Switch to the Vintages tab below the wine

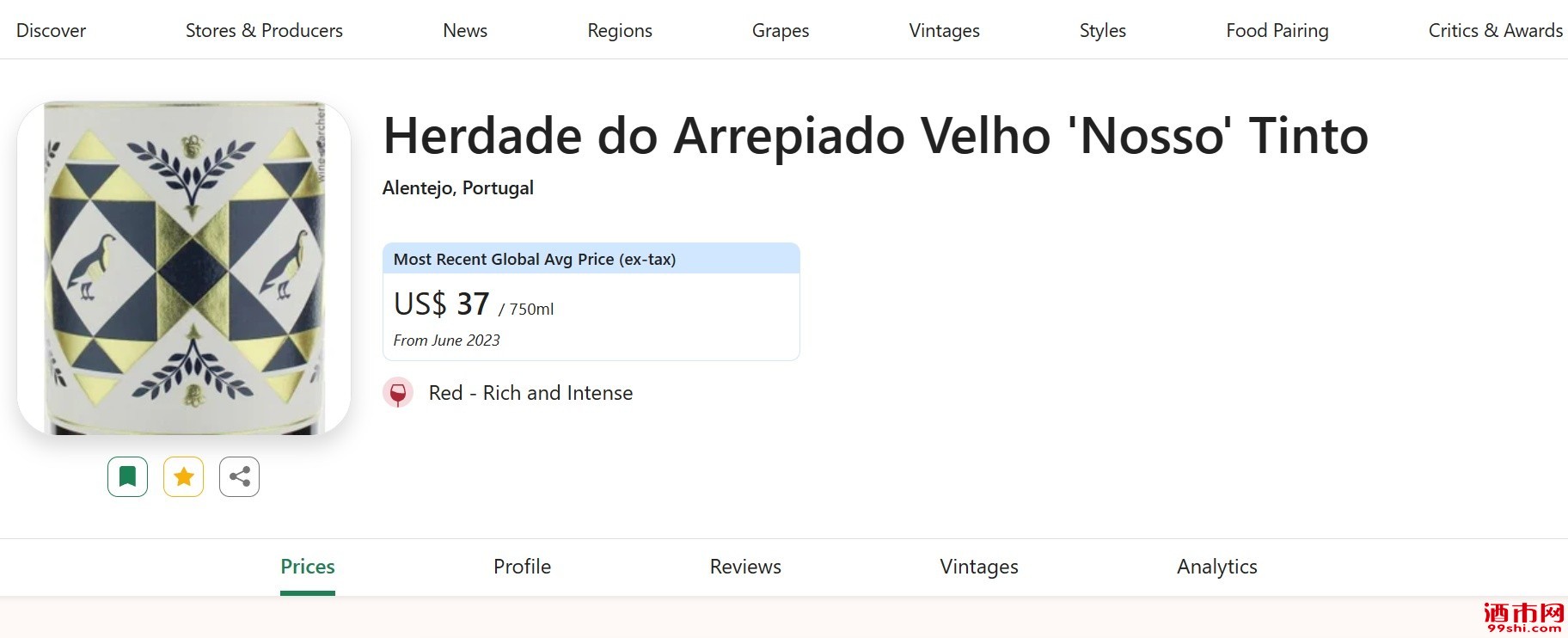(979, 567)
